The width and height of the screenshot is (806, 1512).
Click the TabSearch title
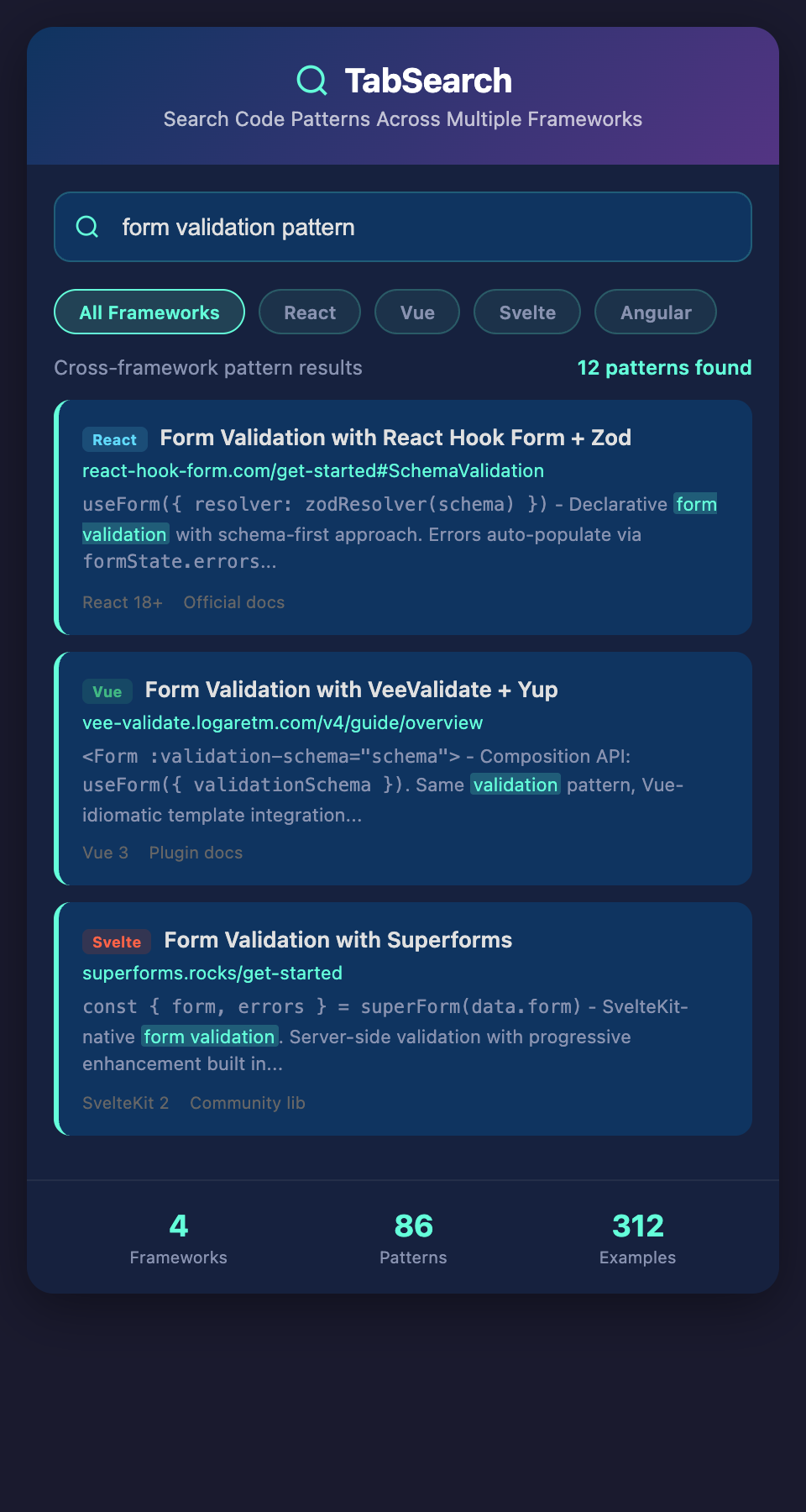pos(427,80)
